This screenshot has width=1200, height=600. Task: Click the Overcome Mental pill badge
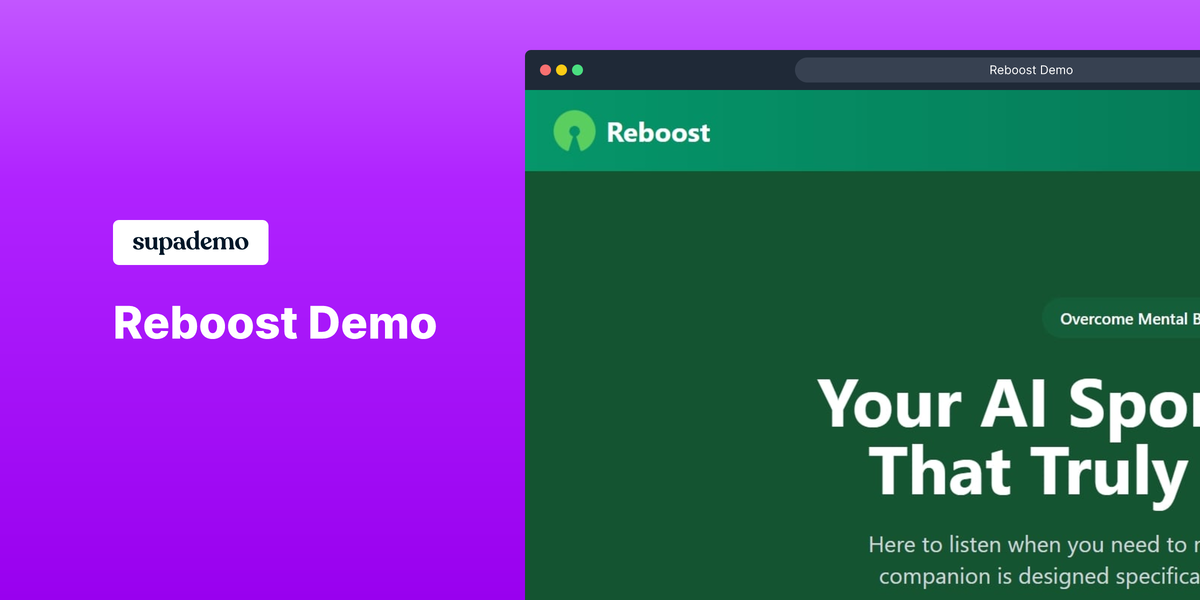pyautogui.click(x=1121, y=319)
